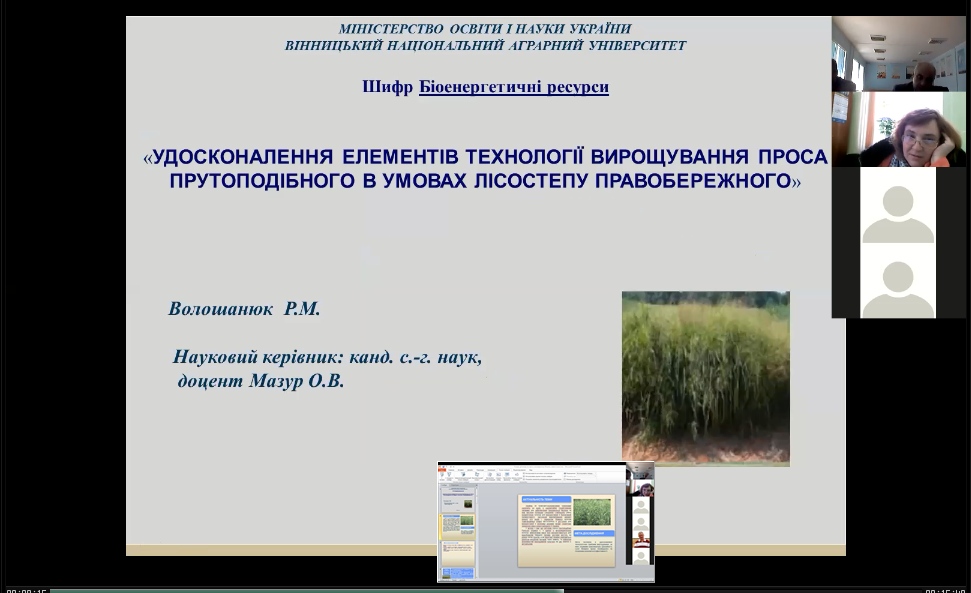Viewport: 971px width, 593px height.
Task: Click "ВІННИЦЬКИЙ НАЦІОНАЛЬНИЙ АГРАРНИЙ УНІВЕРСИТЕТ" heading
Action: (x=486, y=45)
